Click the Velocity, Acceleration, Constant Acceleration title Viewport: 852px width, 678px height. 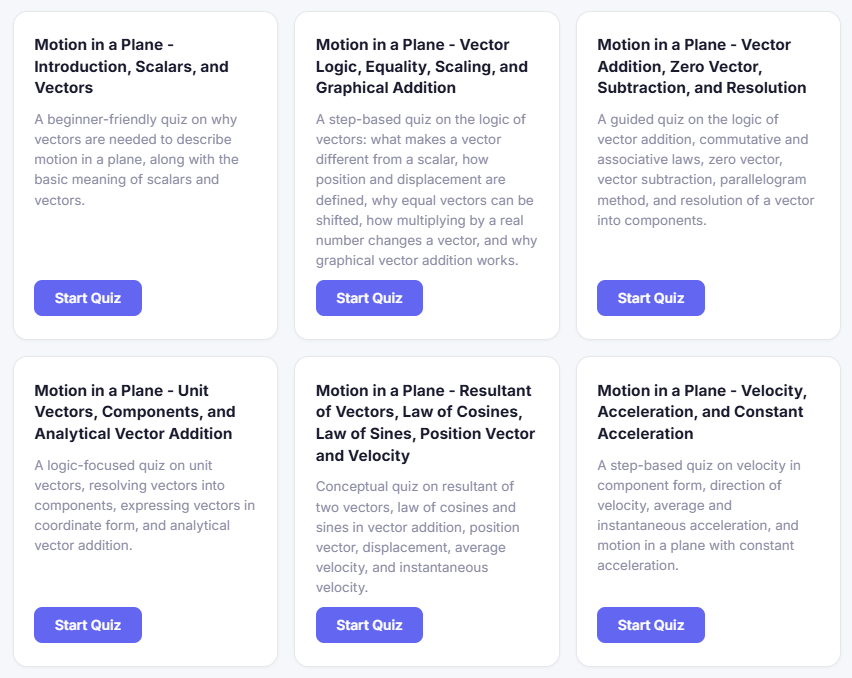[701, 412]
